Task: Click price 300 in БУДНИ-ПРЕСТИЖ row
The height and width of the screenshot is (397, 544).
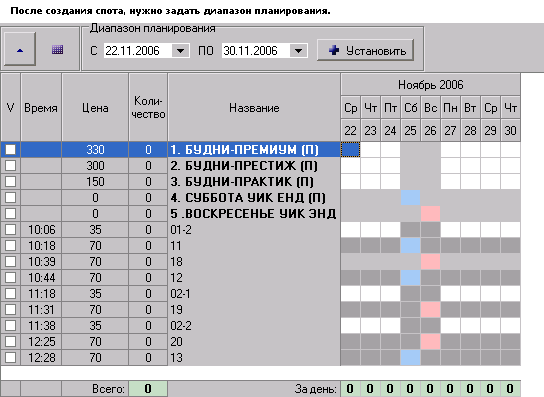Action: pyautogui.click(x=95, y=166)
